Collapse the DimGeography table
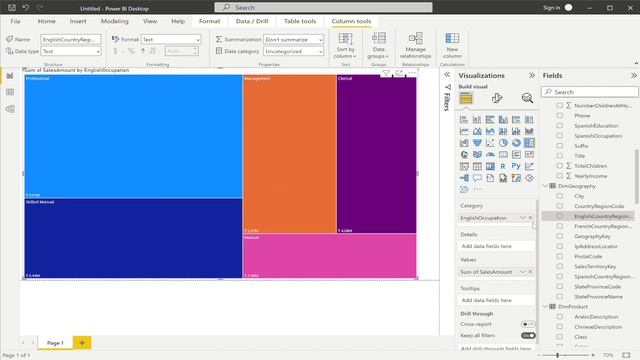The image size is (640, 360). 546,186
